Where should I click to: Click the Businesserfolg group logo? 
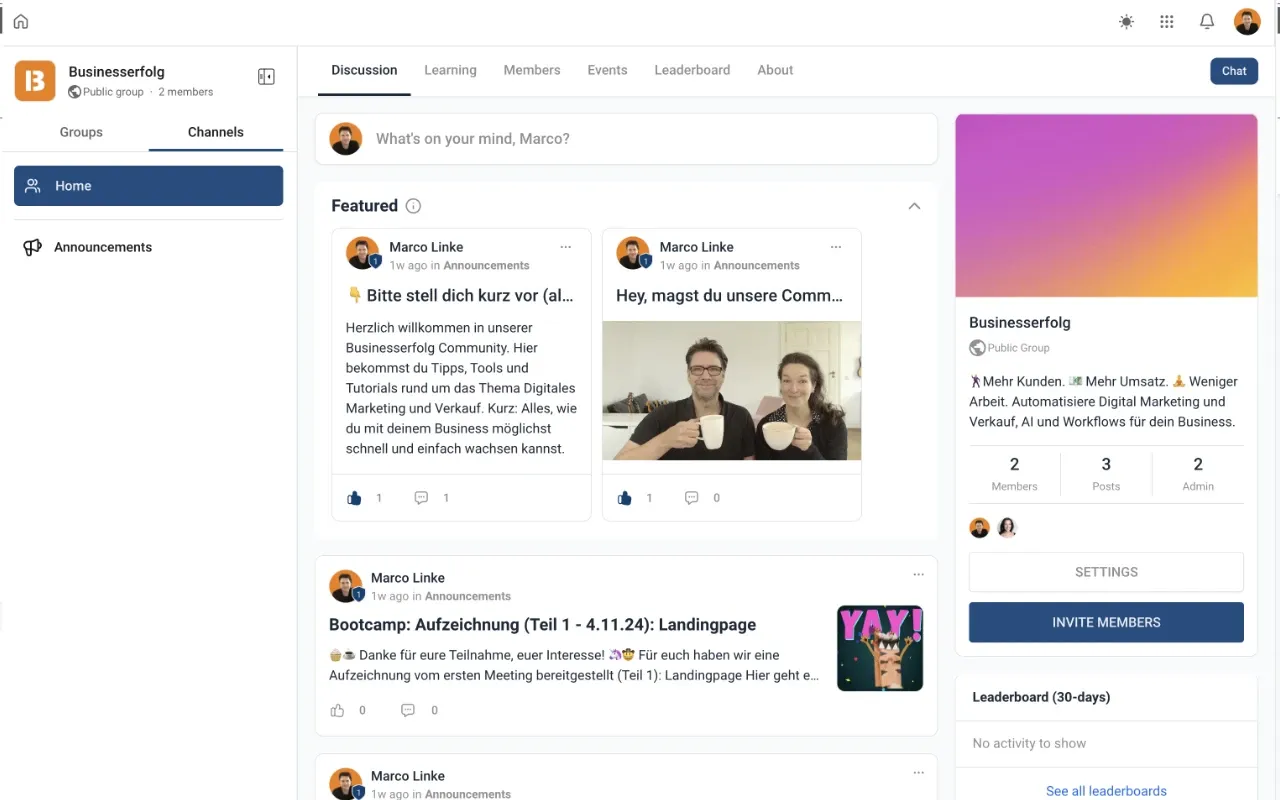[35, 79]
